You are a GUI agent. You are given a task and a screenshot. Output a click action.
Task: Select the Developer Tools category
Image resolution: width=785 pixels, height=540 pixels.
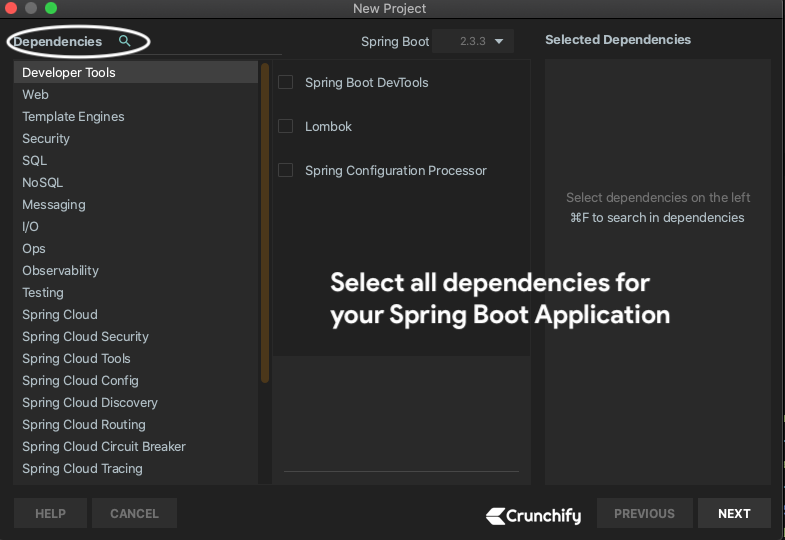[x=69, y=72]
